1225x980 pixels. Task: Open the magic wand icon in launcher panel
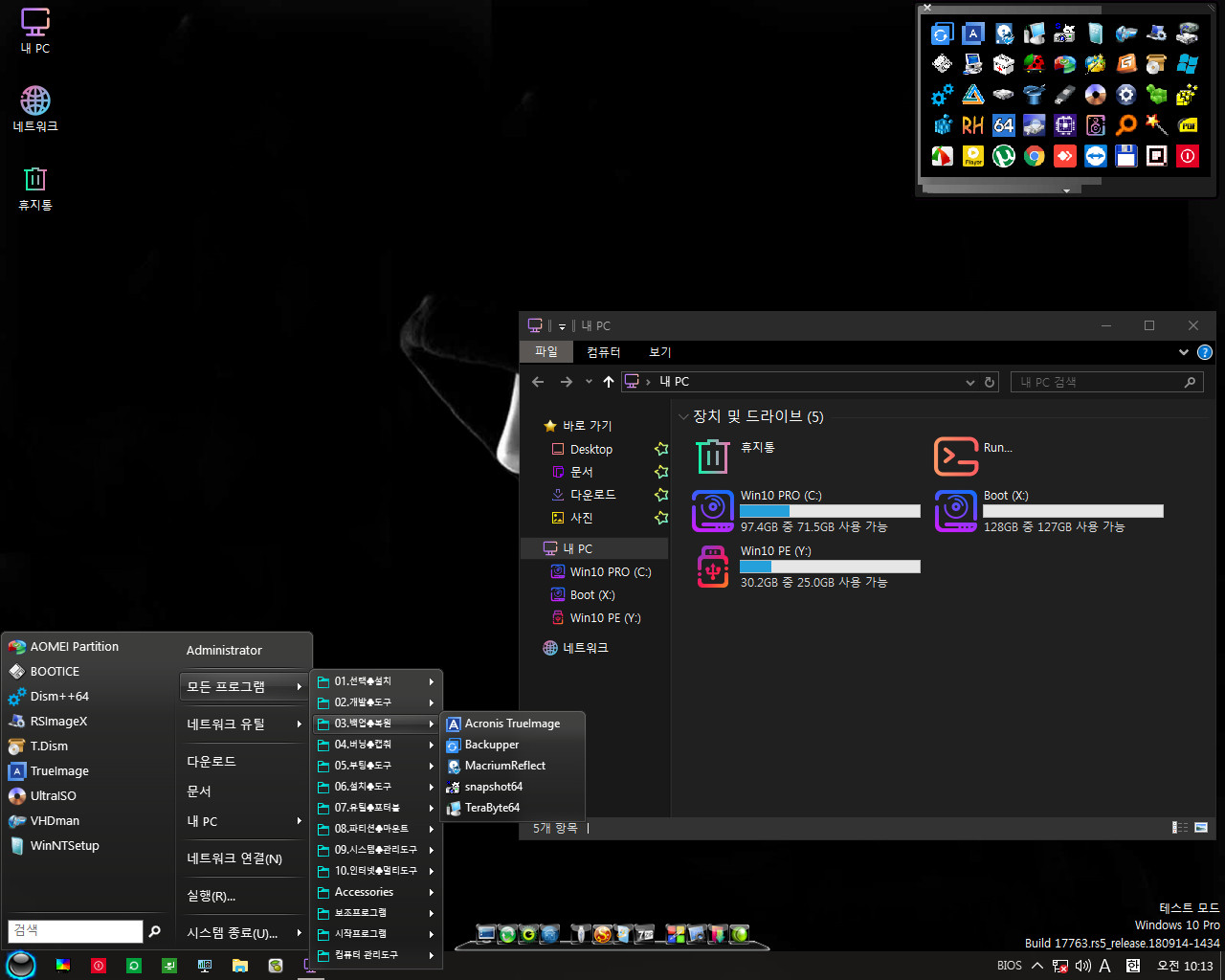pyautogui.click(x=1157, y=125)
